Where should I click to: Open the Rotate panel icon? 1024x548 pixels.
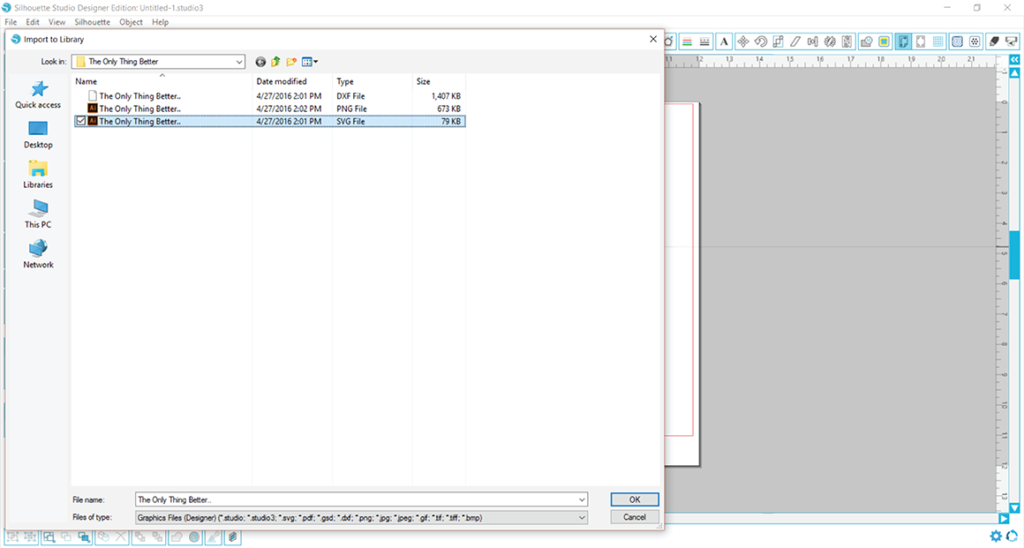point(760,42)
